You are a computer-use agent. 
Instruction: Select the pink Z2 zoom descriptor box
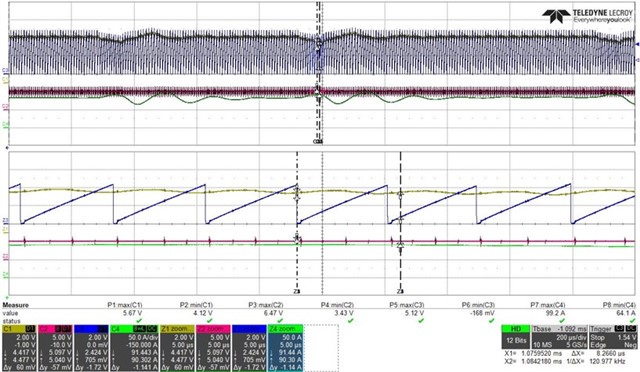(213, 348)
